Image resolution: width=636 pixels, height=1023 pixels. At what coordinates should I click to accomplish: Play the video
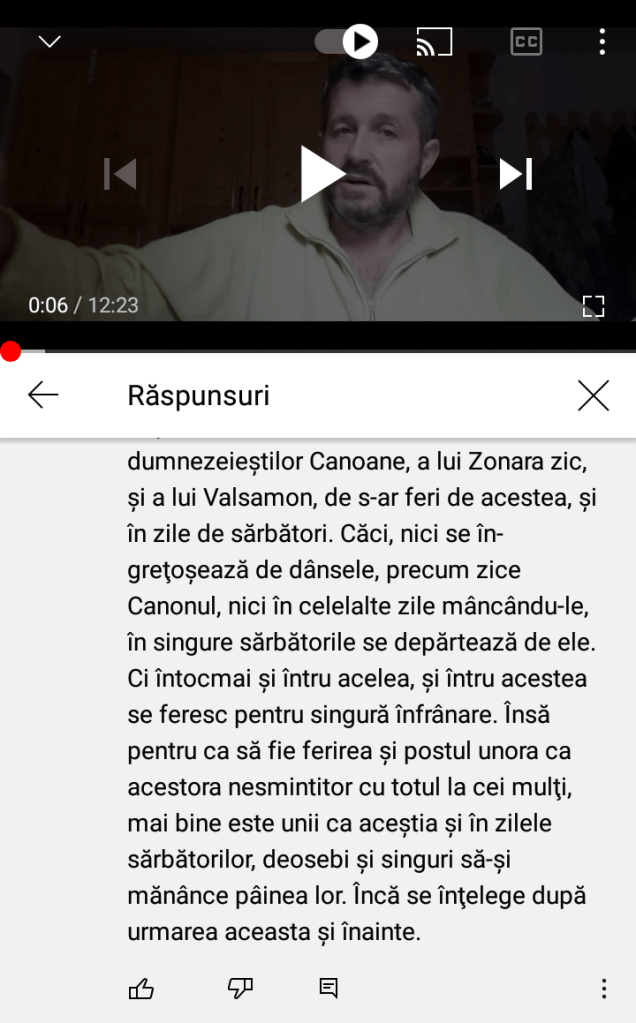tap(322, 174)
